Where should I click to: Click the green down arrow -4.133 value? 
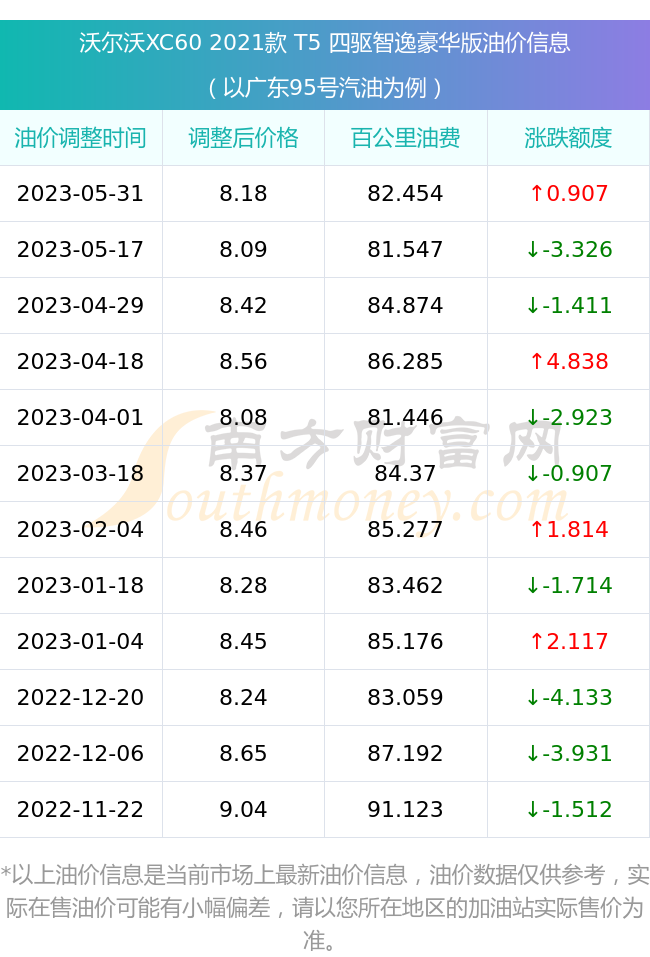pyautogui.click(x=568, y=697)
